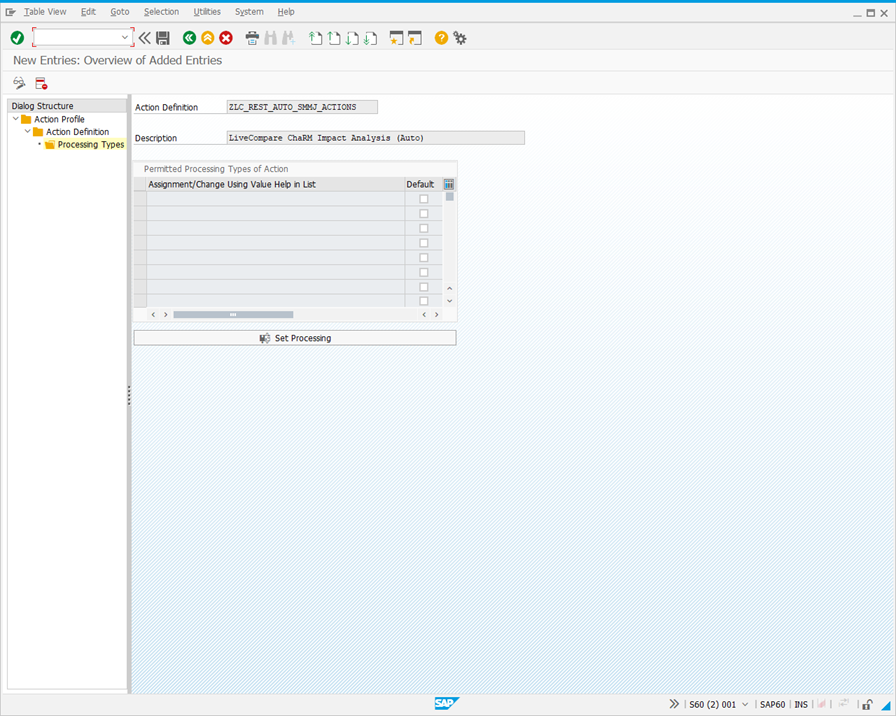Collapse the Action Profile tree node

pos(13,118)
